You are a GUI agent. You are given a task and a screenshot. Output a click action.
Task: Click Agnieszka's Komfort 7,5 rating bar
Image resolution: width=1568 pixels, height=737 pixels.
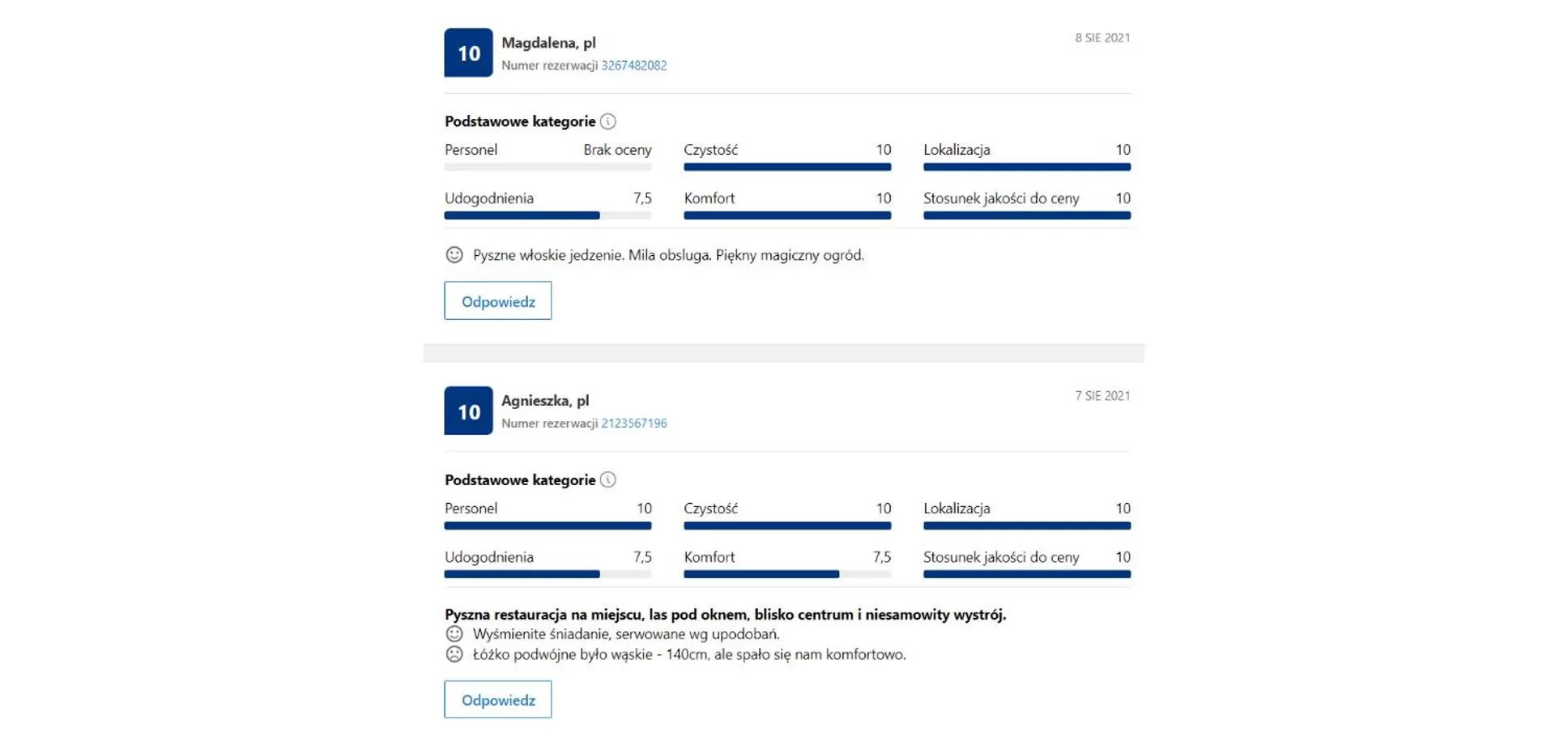click(x=786, y=574)
